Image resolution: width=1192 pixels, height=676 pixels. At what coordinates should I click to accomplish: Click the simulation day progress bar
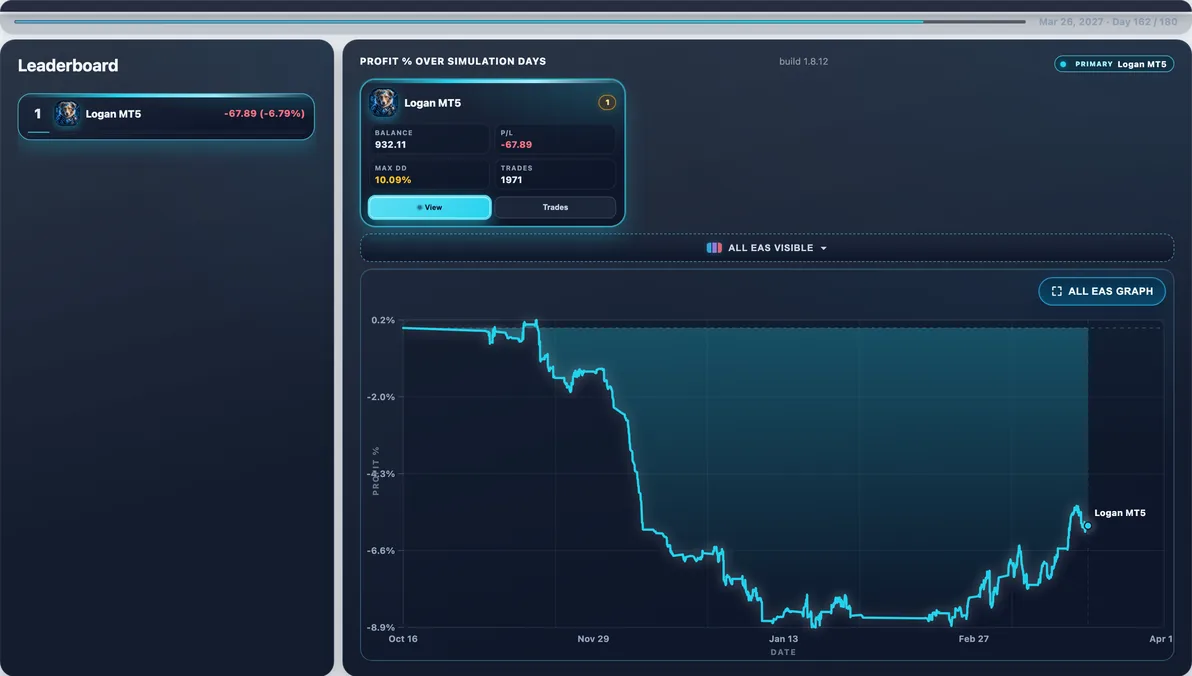pyautogui.click(x=520, y=21)
